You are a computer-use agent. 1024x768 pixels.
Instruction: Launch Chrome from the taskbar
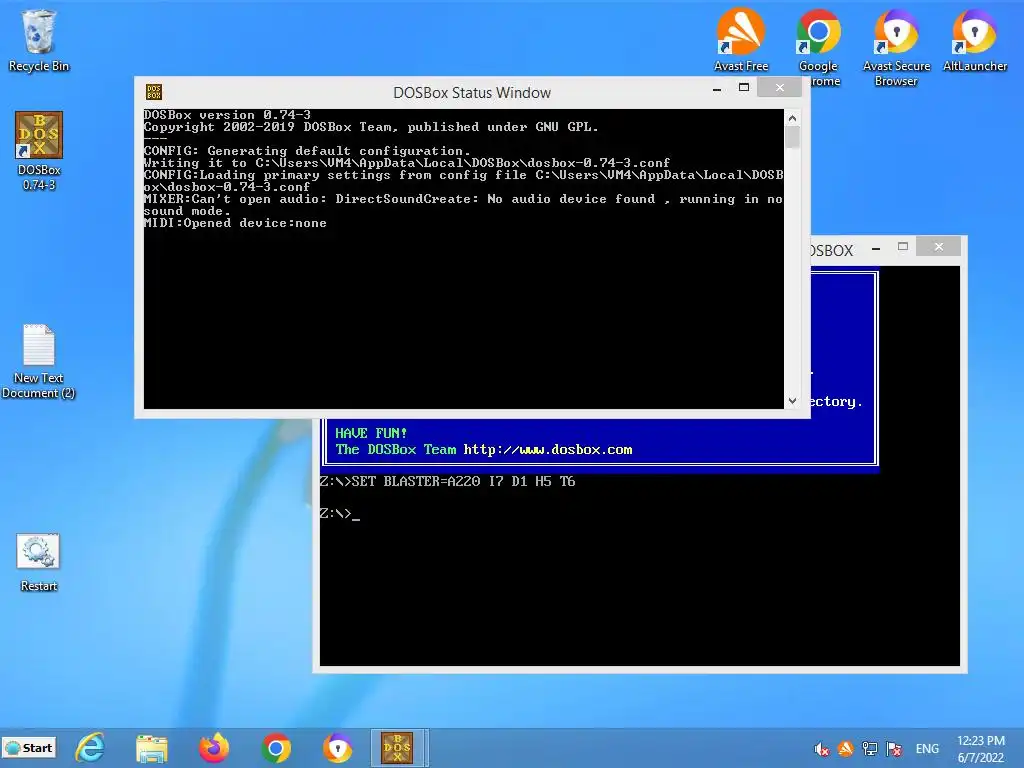(x=276, y=748)
